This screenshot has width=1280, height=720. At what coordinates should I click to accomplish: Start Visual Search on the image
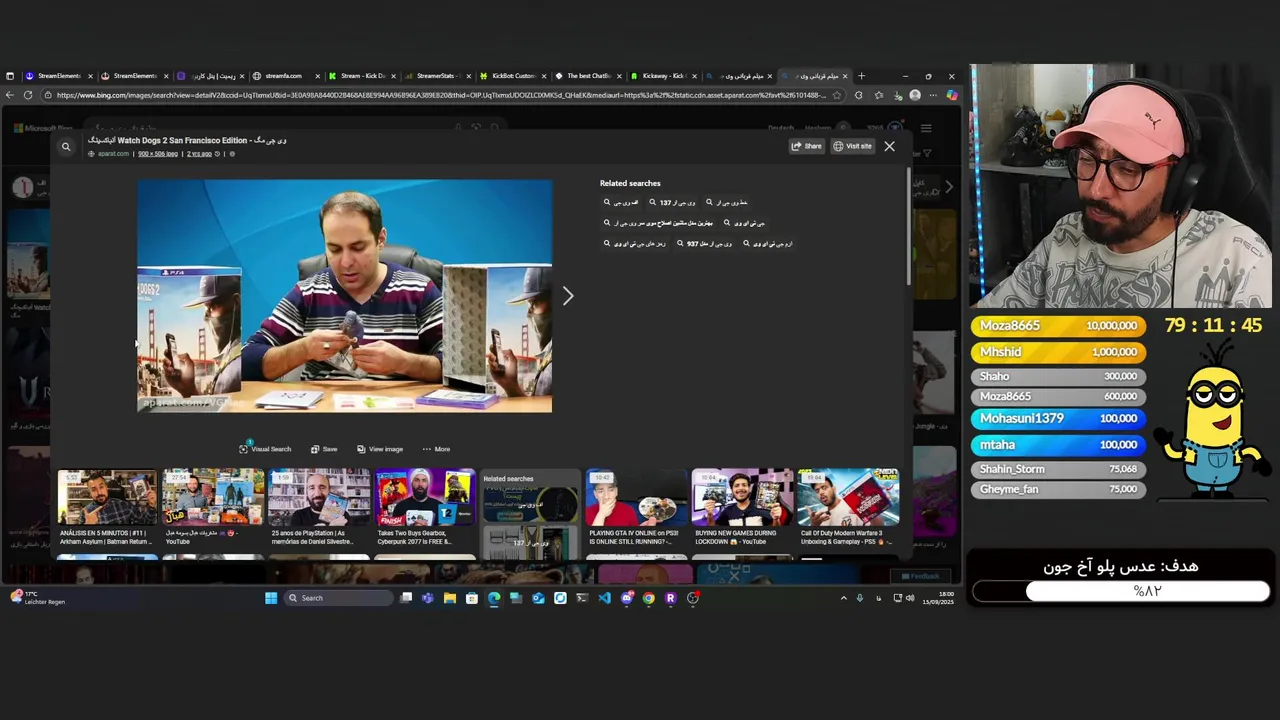265,449
